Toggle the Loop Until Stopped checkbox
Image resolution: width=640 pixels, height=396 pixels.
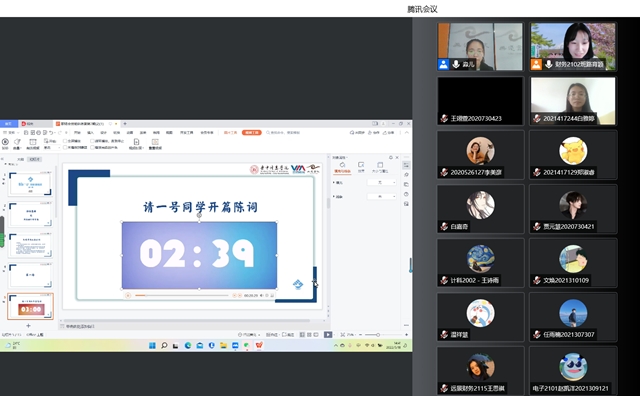[x=92, y=141]
